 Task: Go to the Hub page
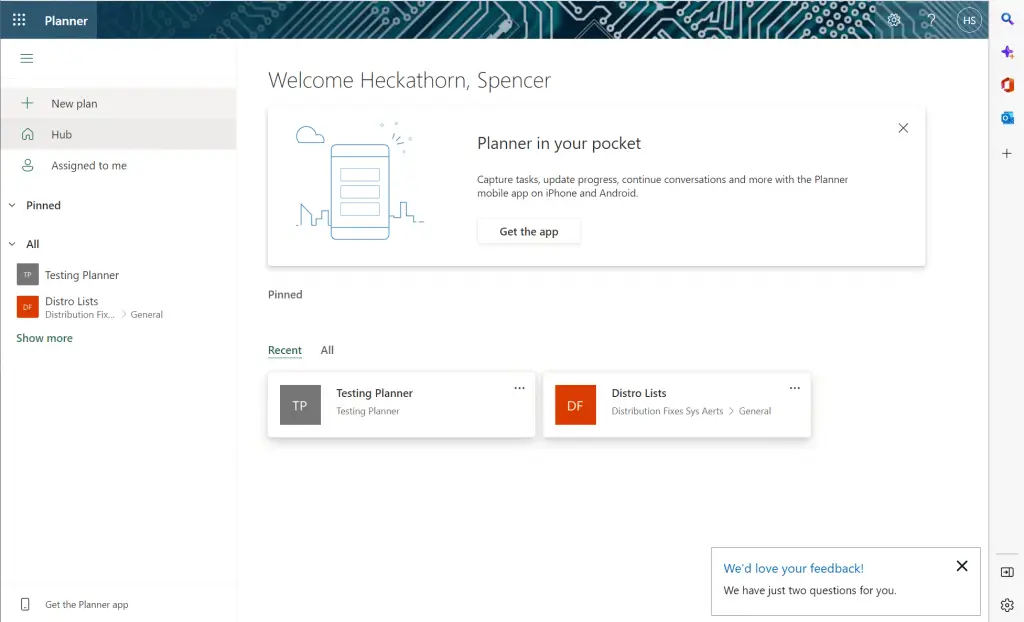tap(118, 134)
